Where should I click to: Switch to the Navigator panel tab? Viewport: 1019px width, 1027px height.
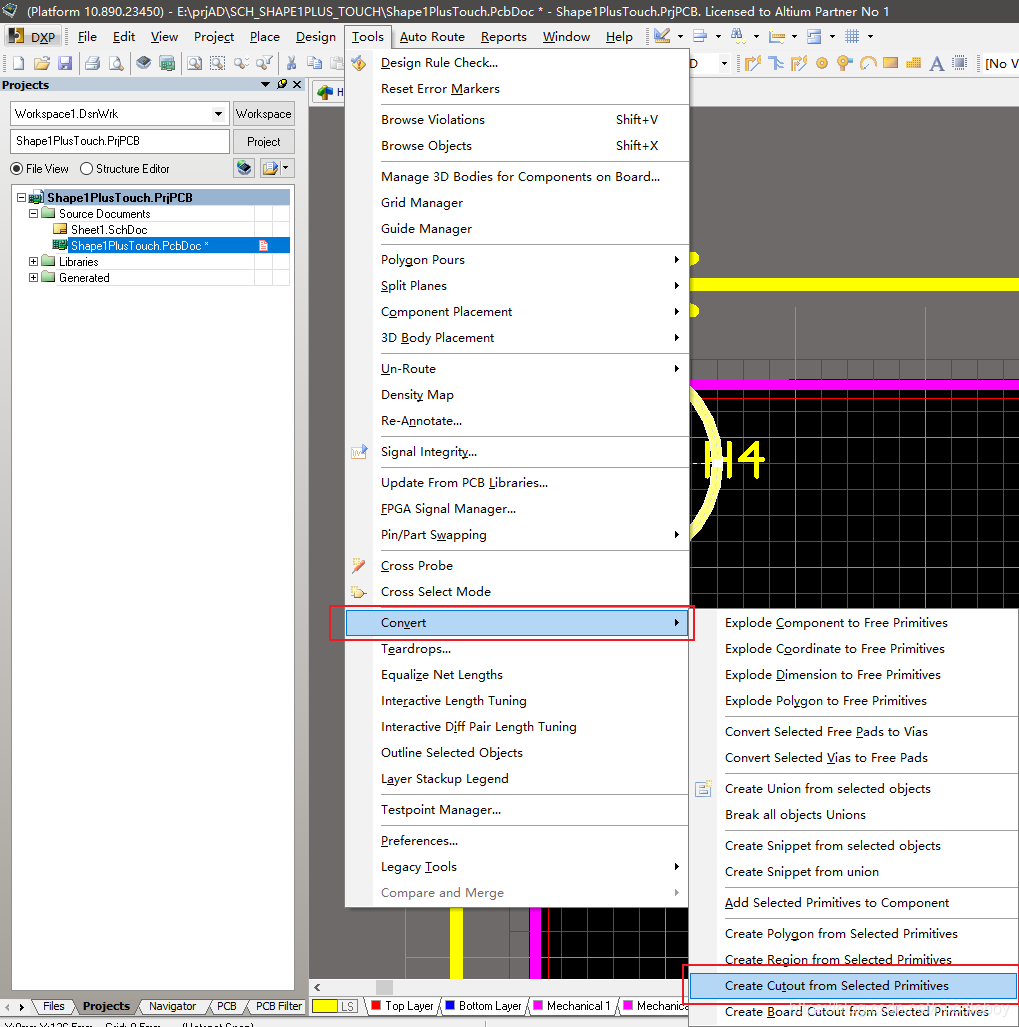click(172, 1006)
